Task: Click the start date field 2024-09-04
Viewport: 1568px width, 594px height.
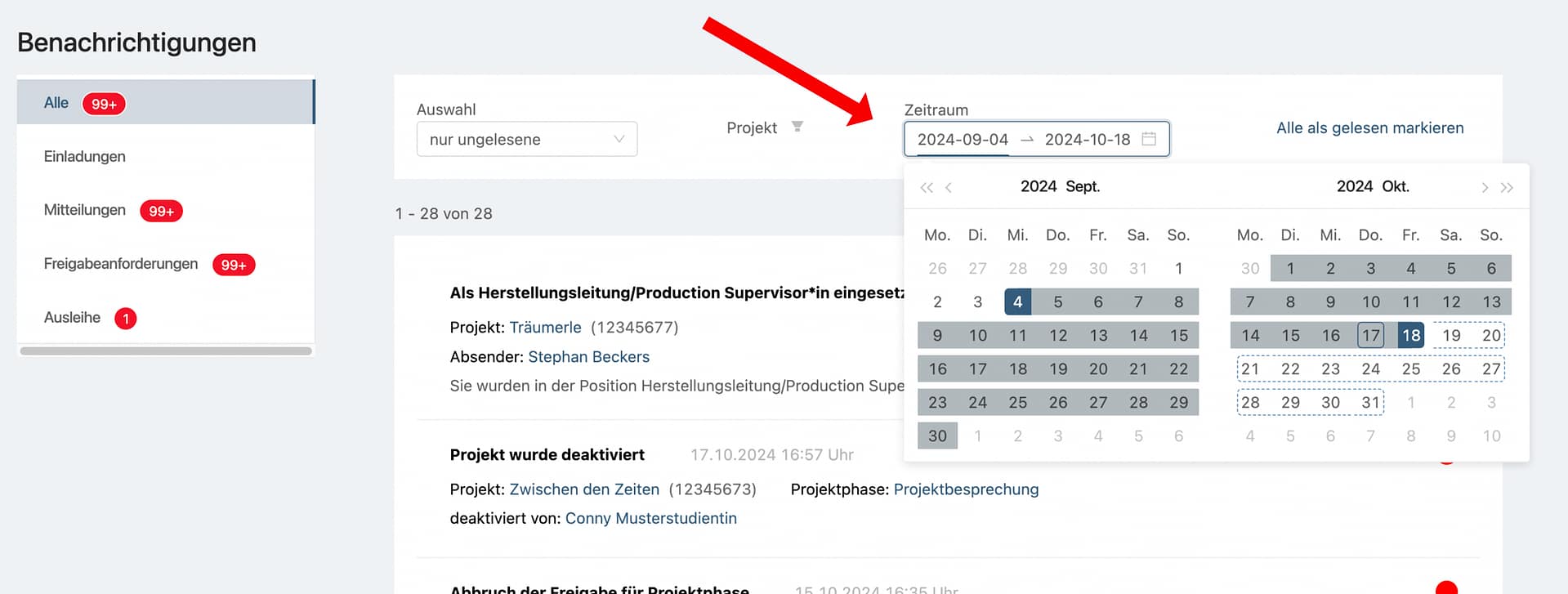Action: [x=962, y=140]
